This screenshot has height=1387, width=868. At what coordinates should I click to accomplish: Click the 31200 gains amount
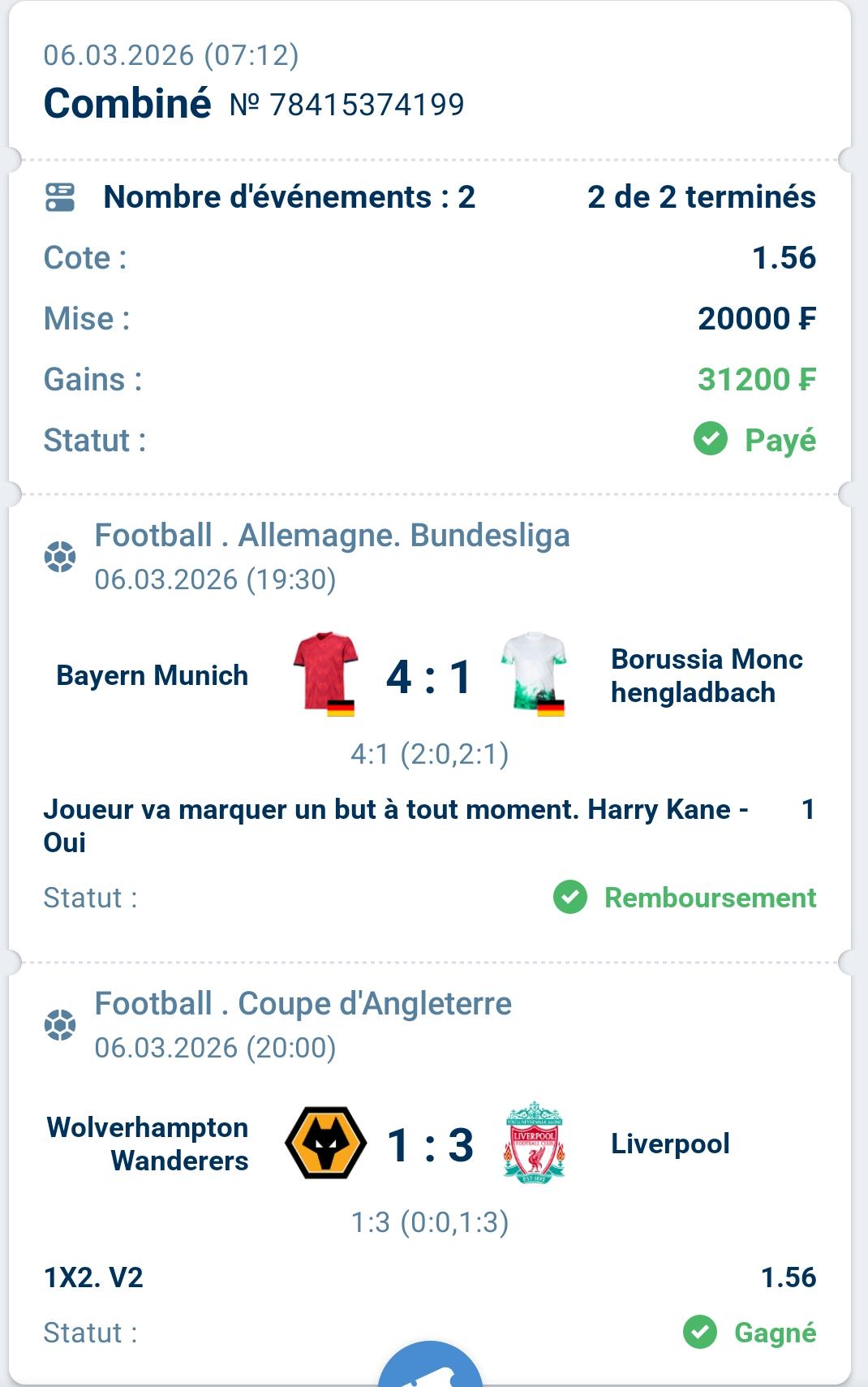click(756, 379)
